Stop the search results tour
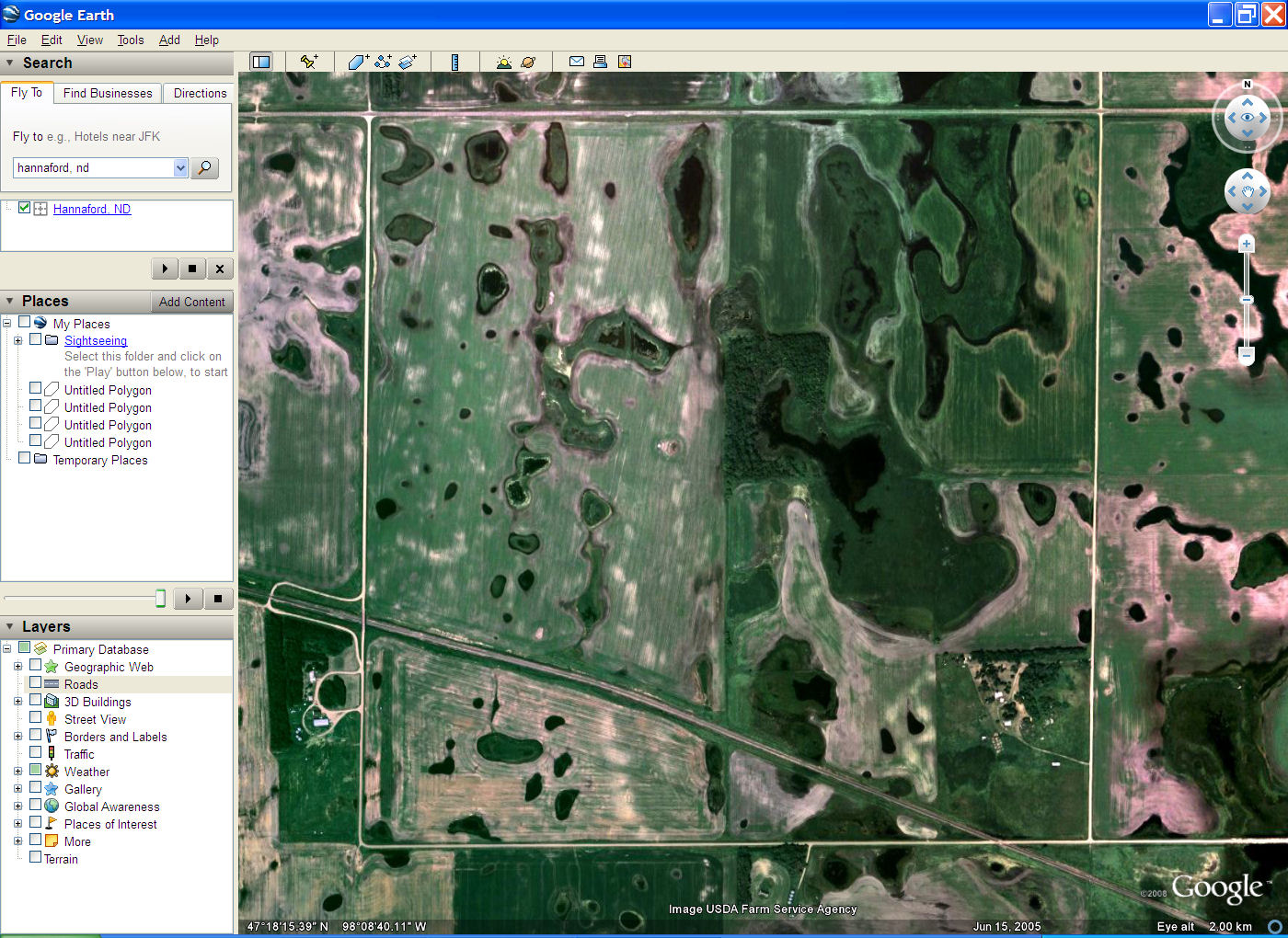Viewport: 1288px width, 938px height. coord(192,269)
